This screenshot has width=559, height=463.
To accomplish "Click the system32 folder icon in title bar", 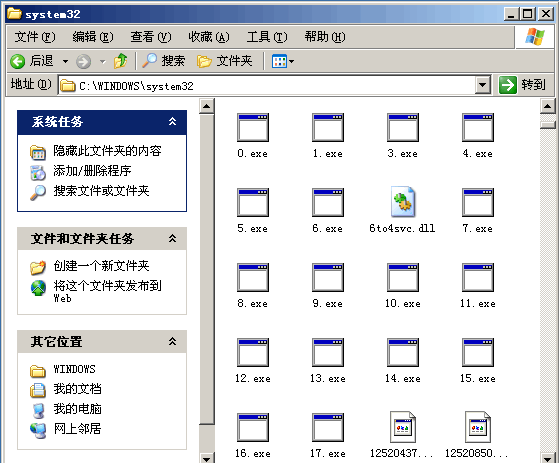I will click(14, 13).
